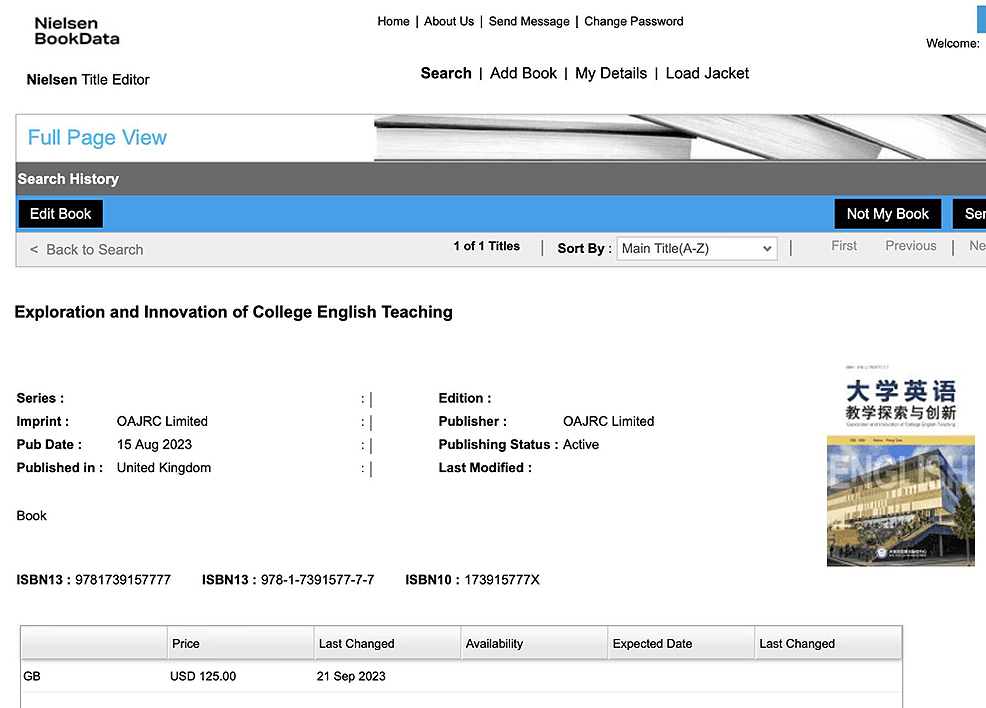Click the Published in United Kingdom value

[163, 468]
